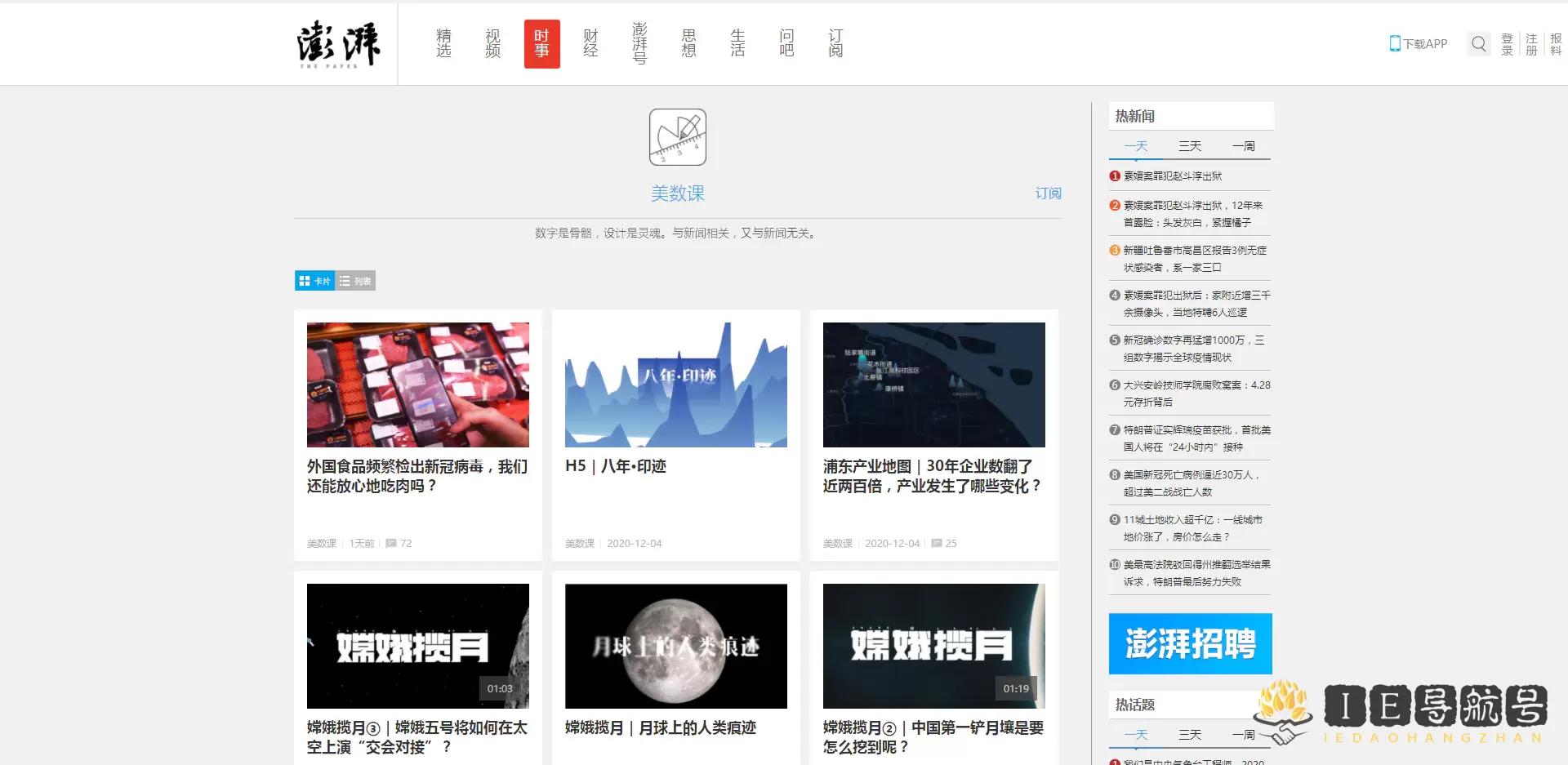Switch to 卡片 grid view
1568x765 pixels.
point(314,281)
